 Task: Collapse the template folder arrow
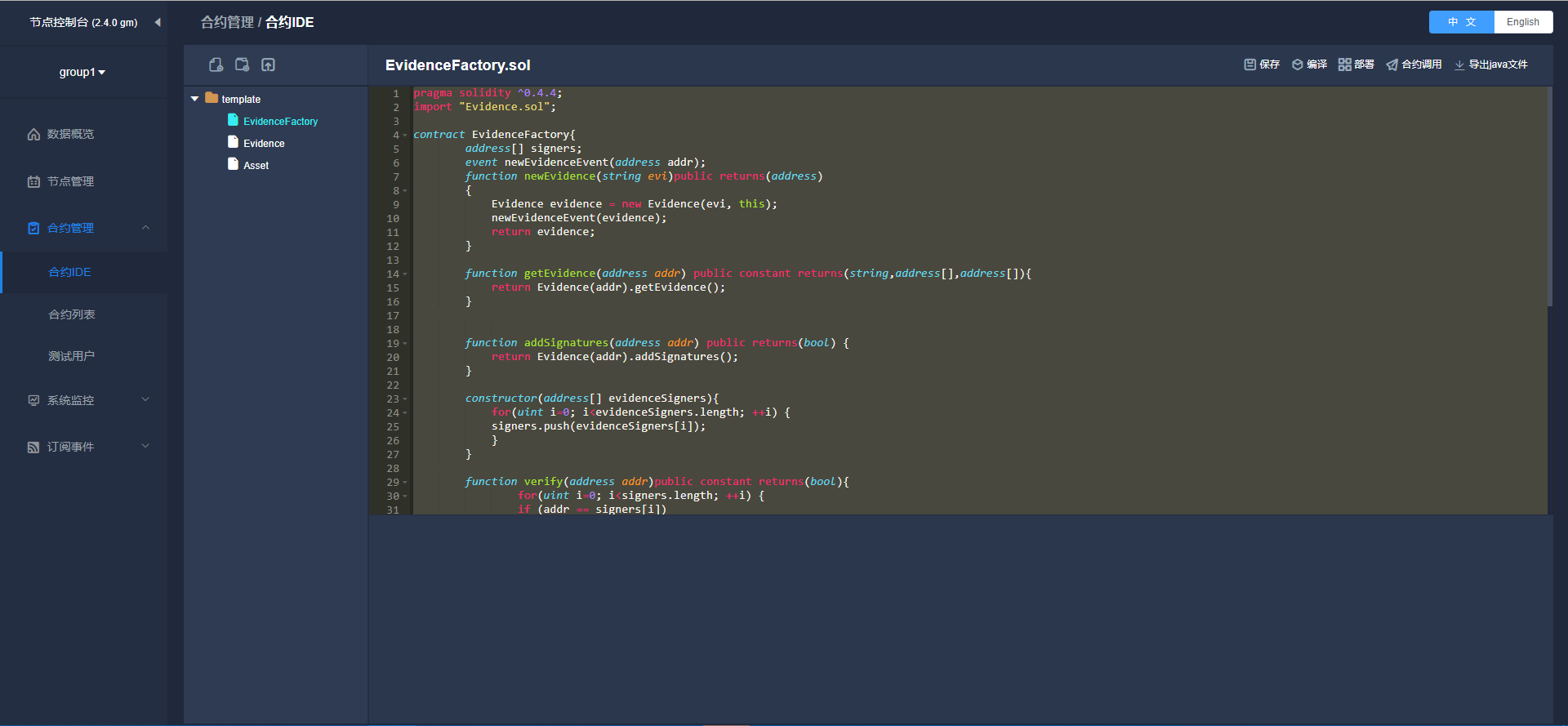[194, 99]
